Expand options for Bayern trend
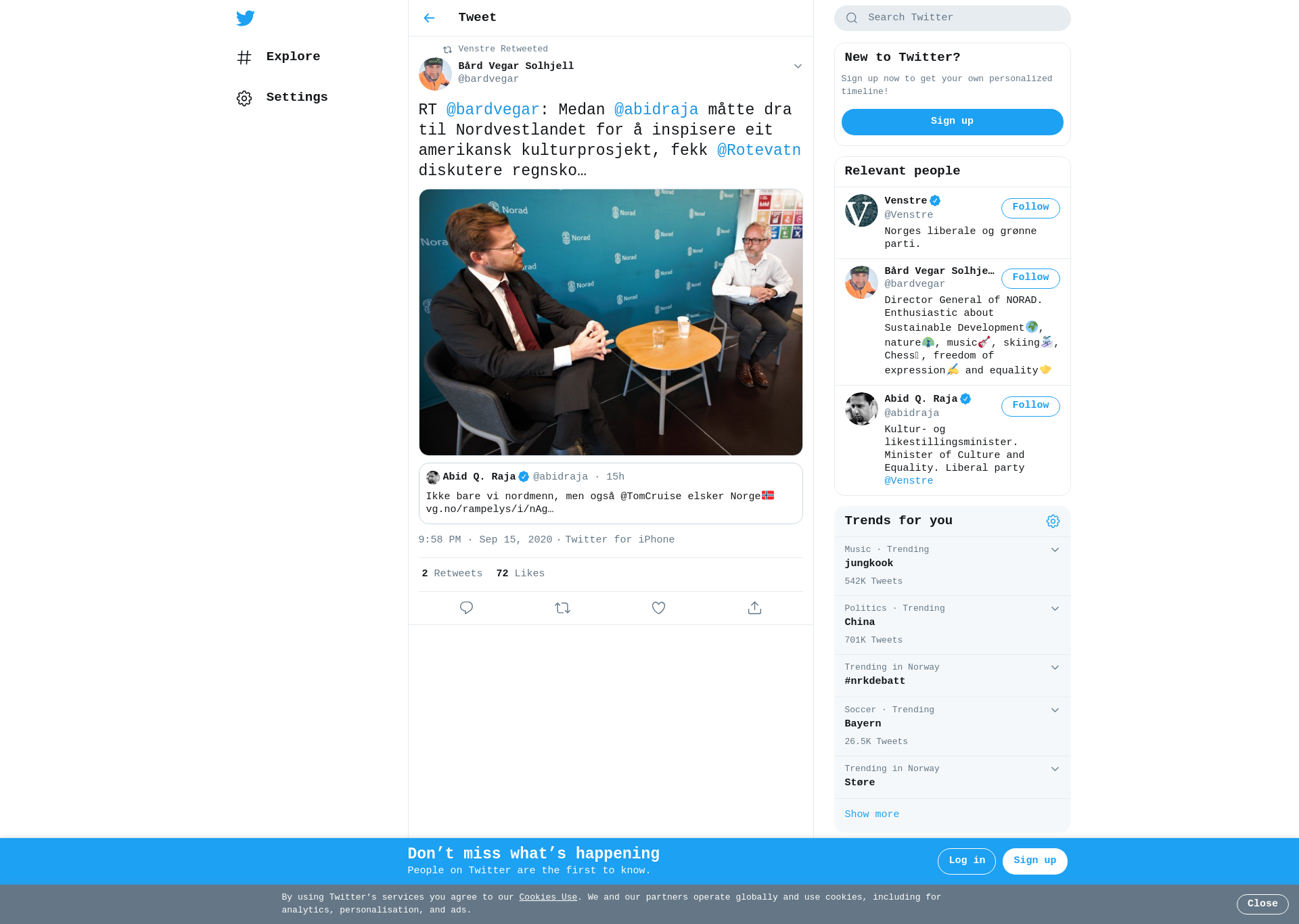This screenshot has height=924, width=1299. point(1055,710)
